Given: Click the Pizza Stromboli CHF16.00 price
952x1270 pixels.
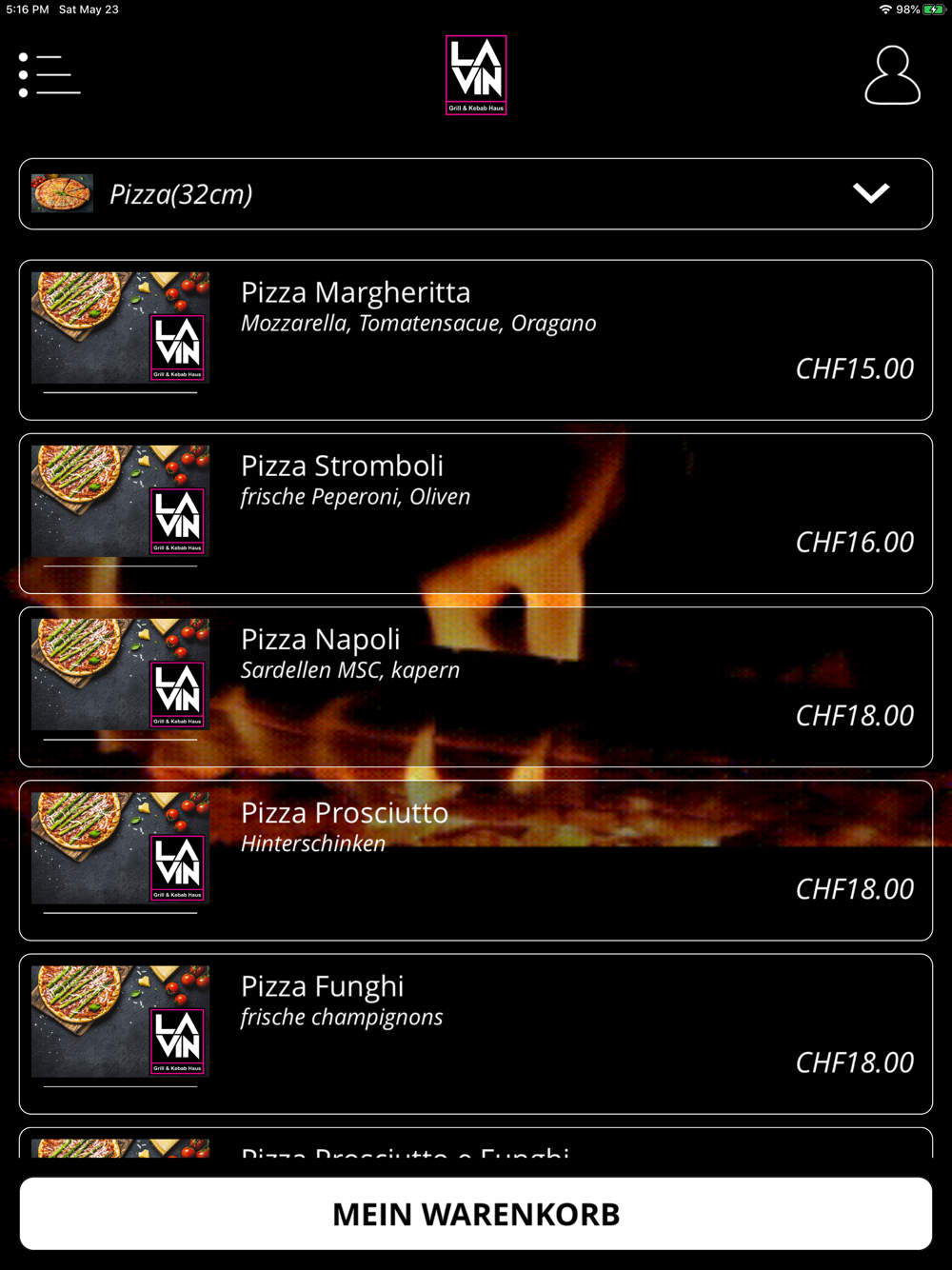Looking at the screenshot, I should [855, 543].
